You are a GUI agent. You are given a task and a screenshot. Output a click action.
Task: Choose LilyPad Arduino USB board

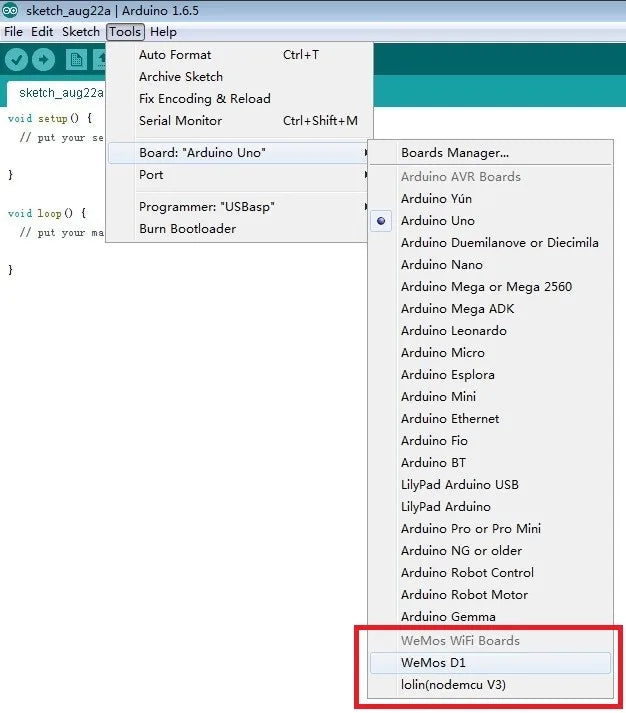pos(490,485)
